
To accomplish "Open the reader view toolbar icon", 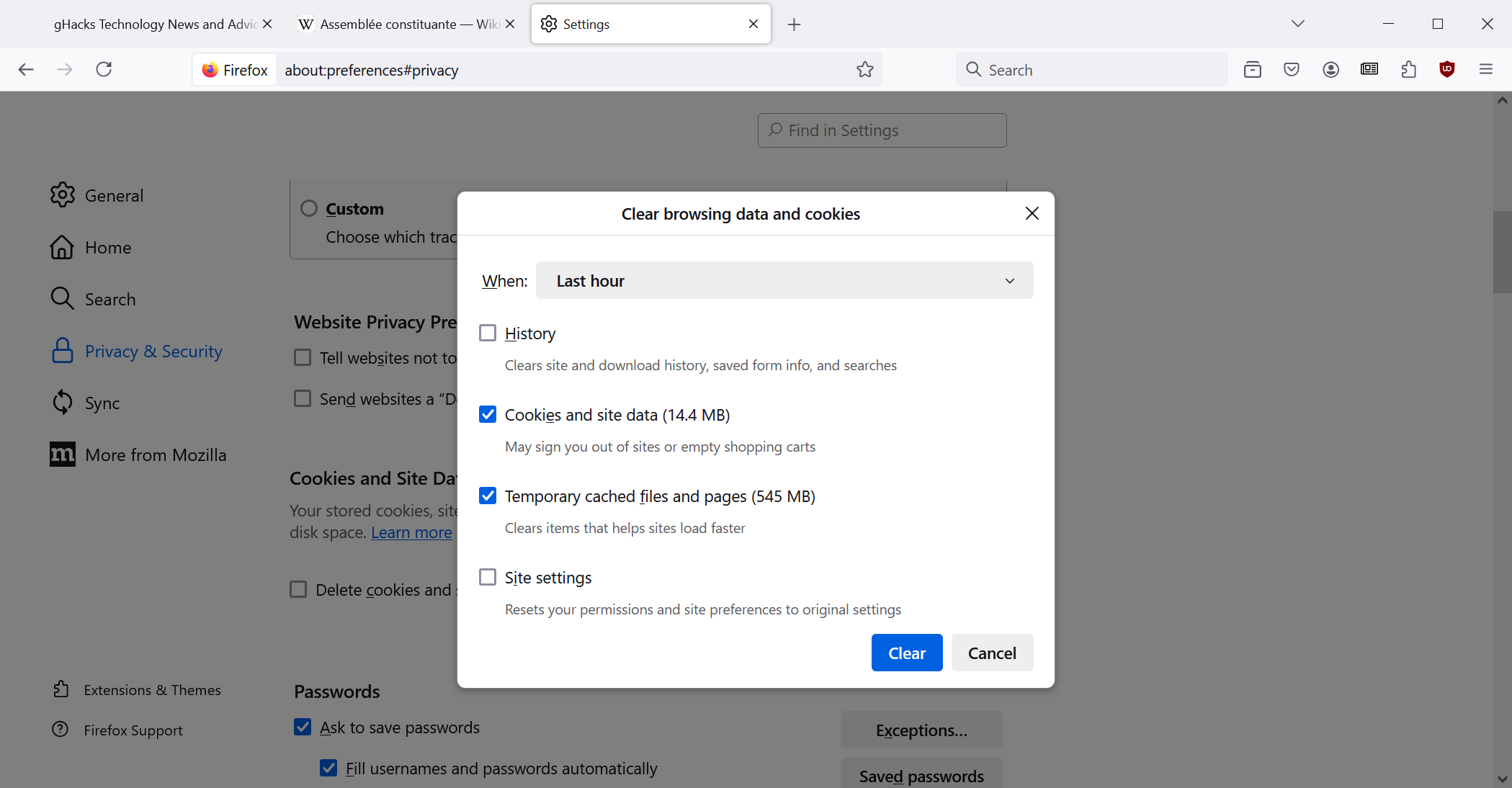I will [x=1369, y=69].
